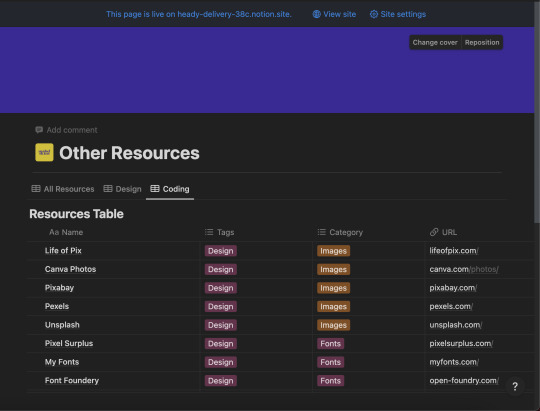Screen dimensions: 540x411
Task: Open the pixelsurplus.com/ URL
Action: tap(461, 344)
